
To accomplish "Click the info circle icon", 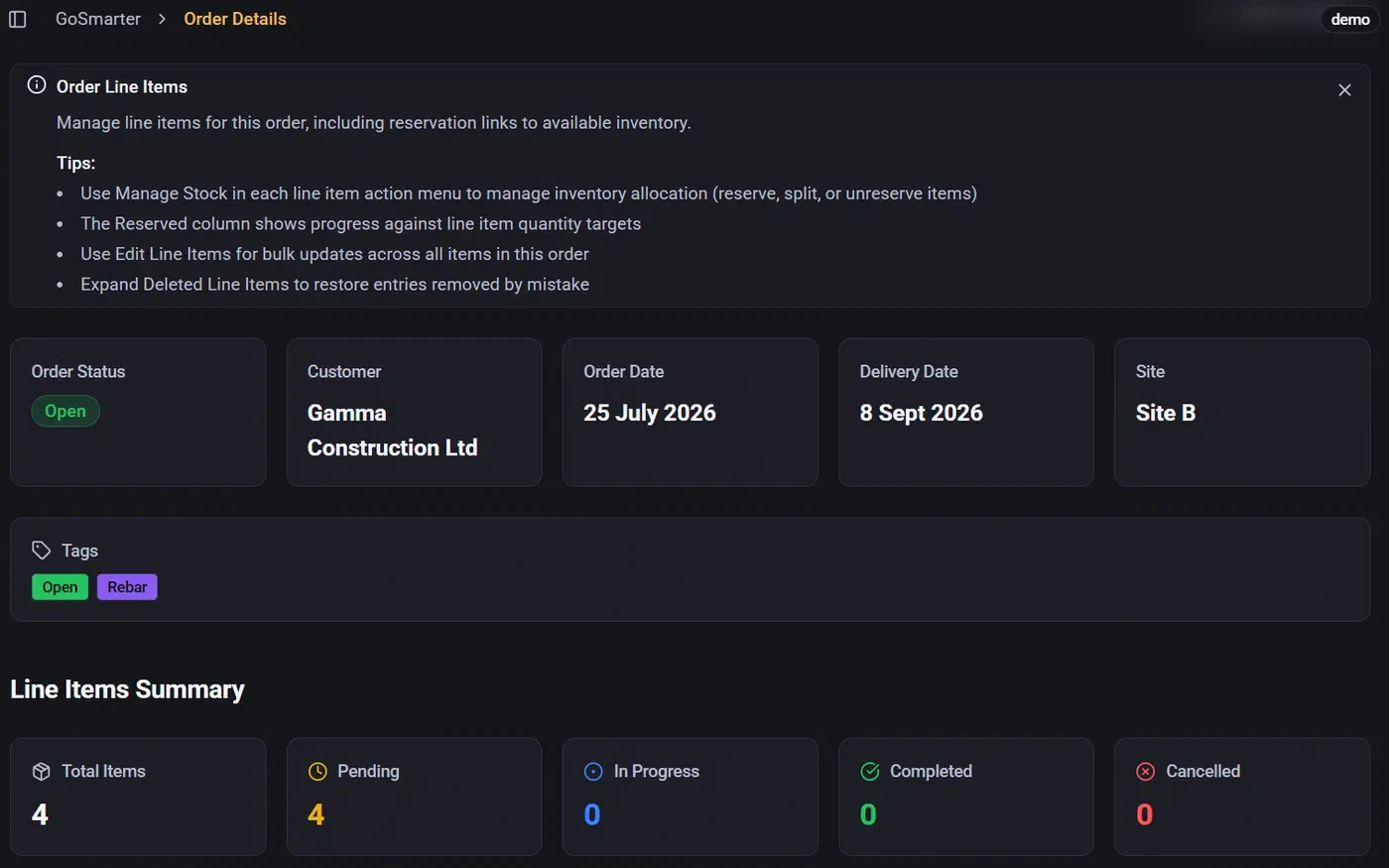I will 37,85.
